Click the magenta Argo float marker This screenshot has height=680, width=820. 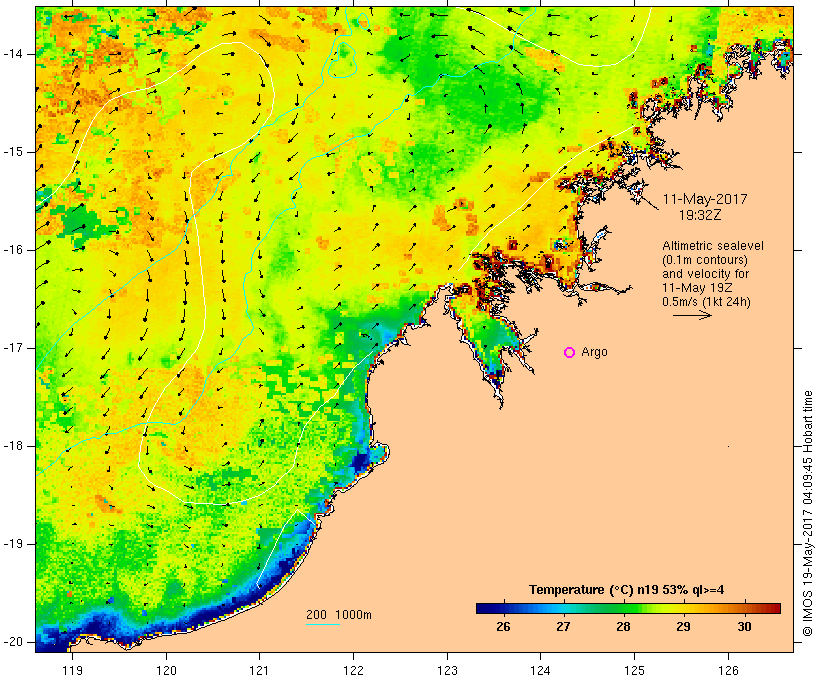pyautogui.click(x=570, y=353)
